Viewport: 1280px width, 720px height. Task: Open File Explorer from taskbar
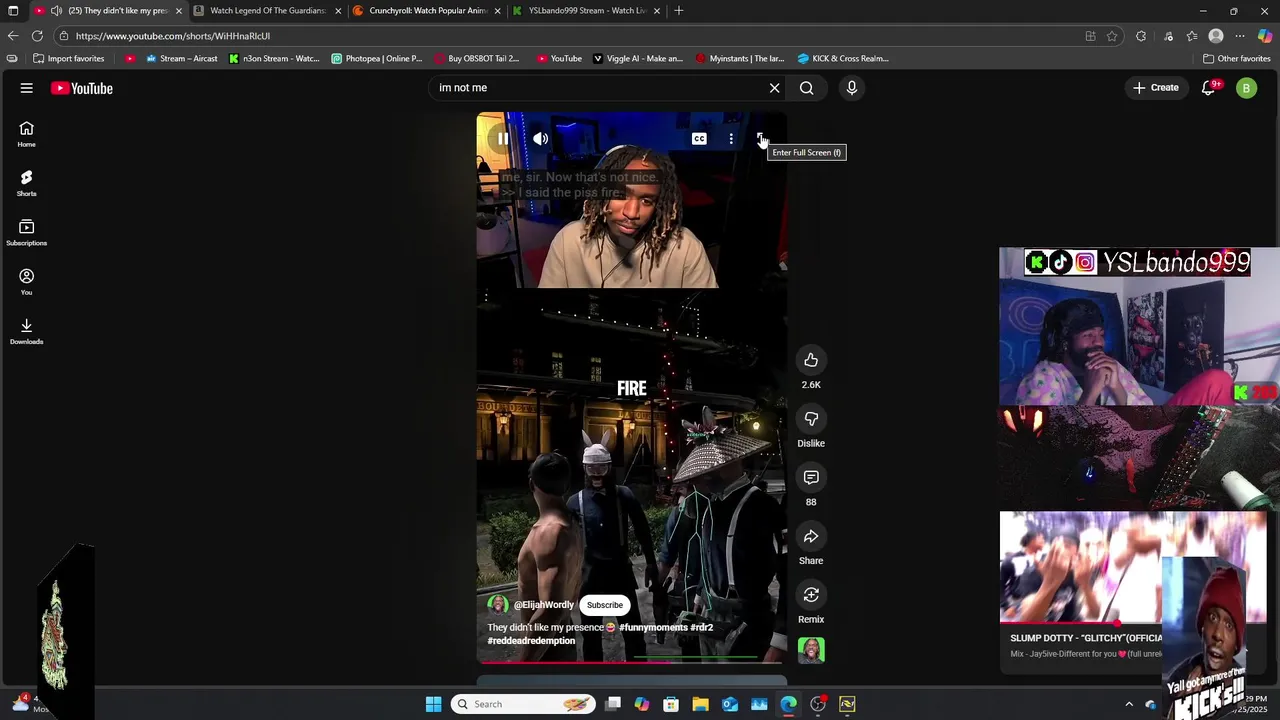[700, 704]
